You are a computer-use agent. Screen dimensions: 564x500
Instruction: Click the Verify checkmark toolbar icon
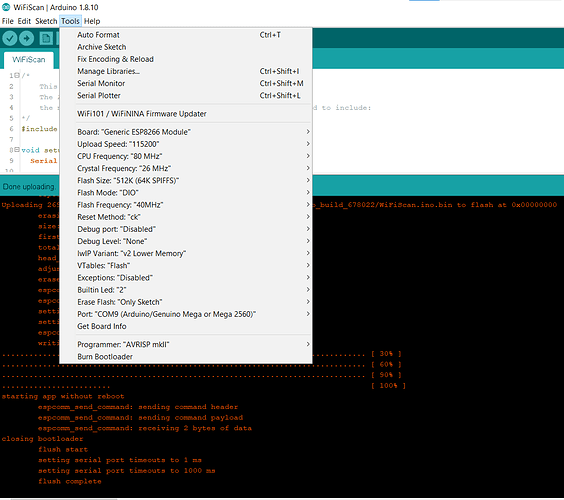tap(10, 38)
